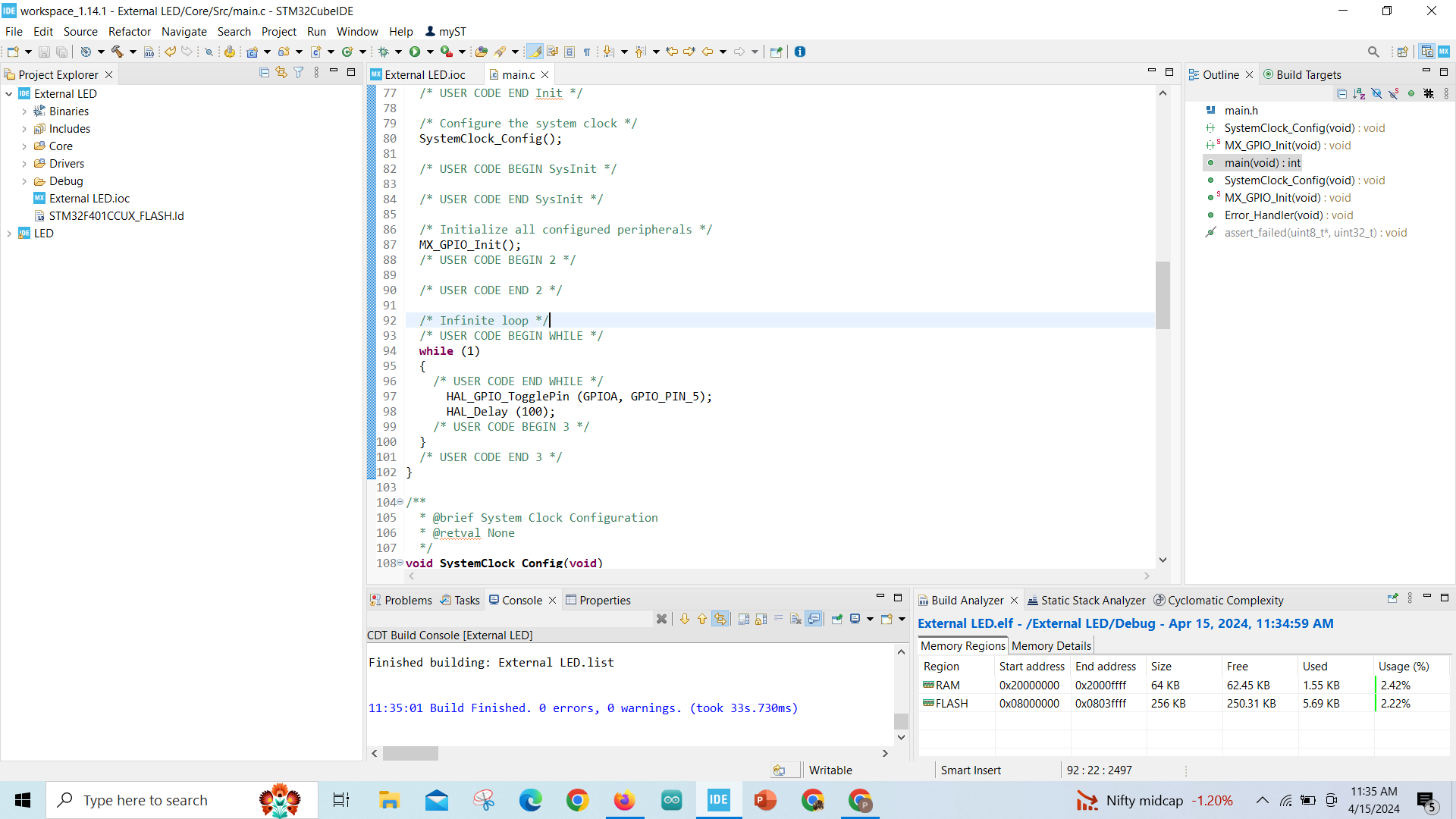Screen dimensions: 1456x819
Task: Click the editor vertical scrollbar thumb
Action: 1163,295
